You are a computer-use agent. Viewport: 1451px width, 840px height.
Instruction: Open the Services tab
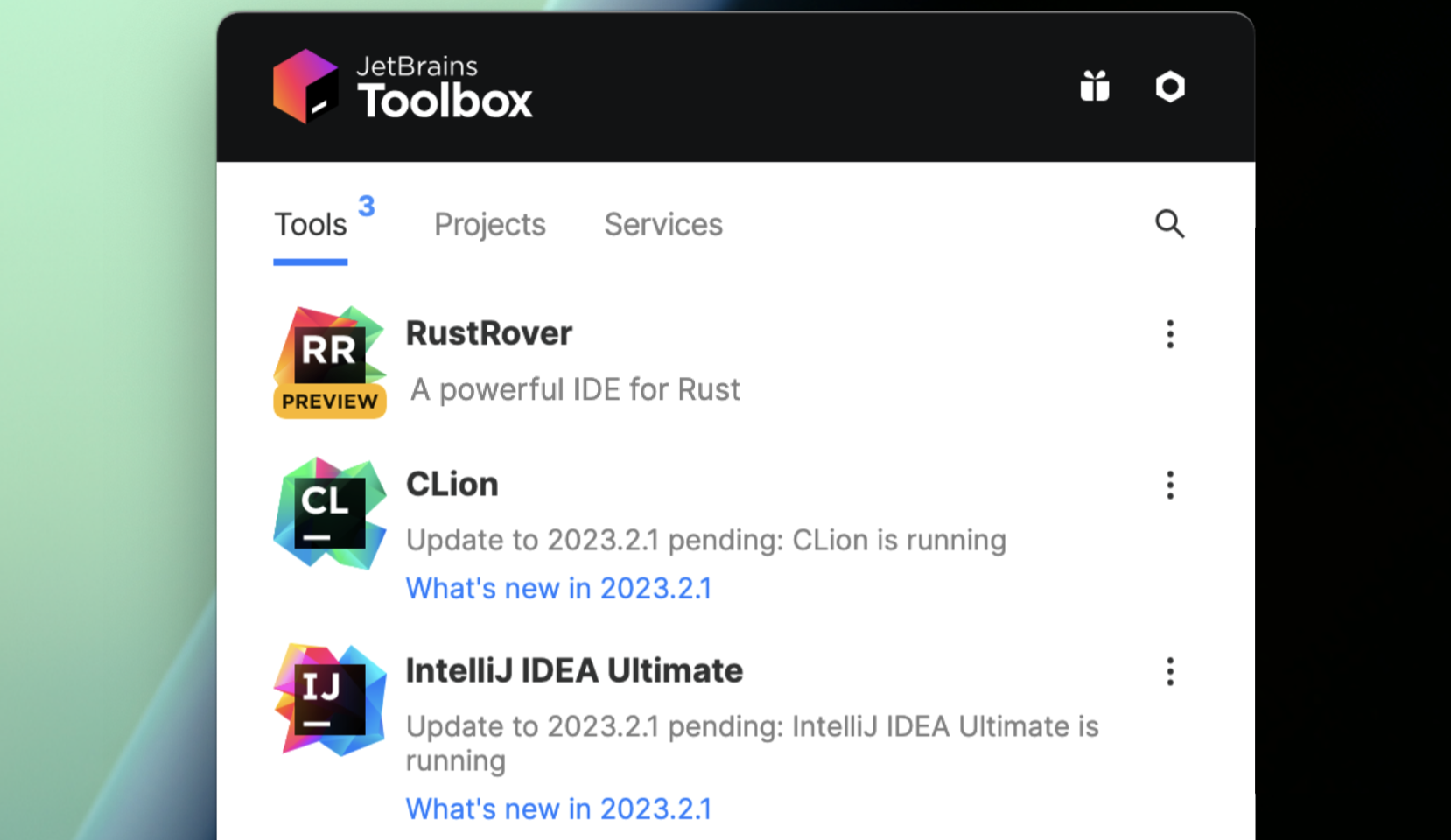click(662, 224)
